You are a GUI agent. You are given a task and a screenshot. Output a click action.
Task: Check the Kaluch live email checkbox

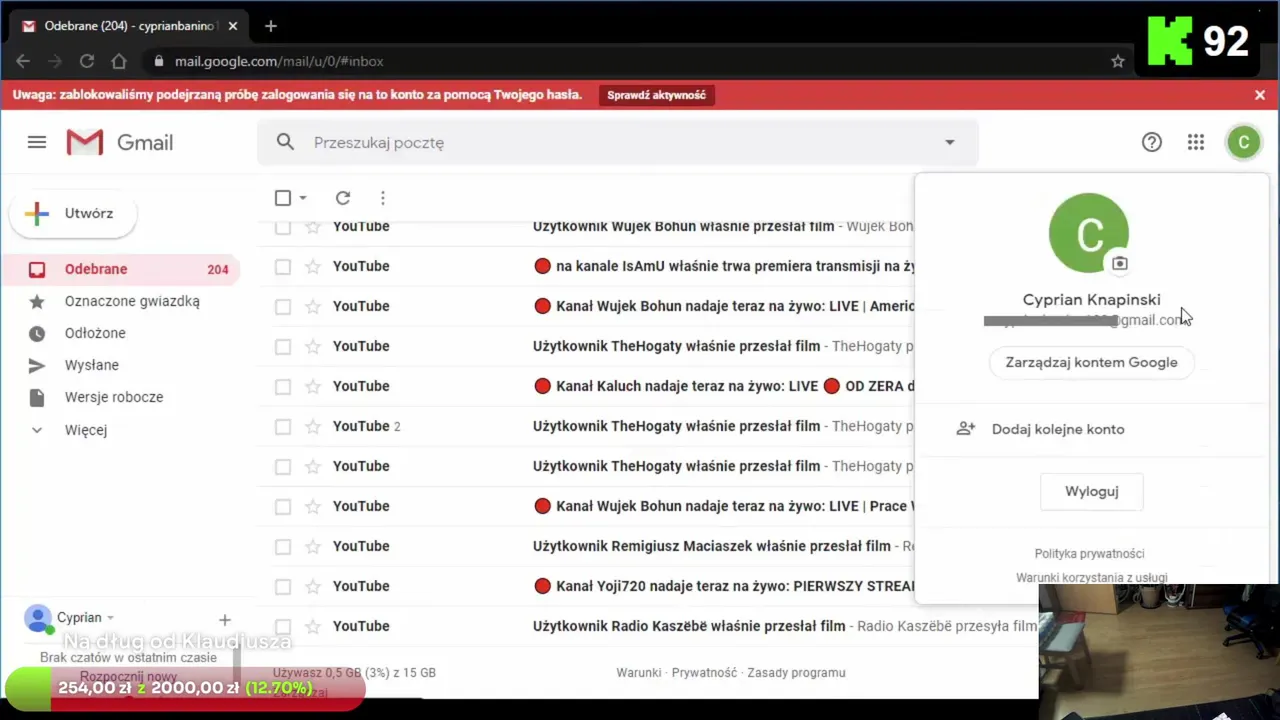click(x=283, y=386)
